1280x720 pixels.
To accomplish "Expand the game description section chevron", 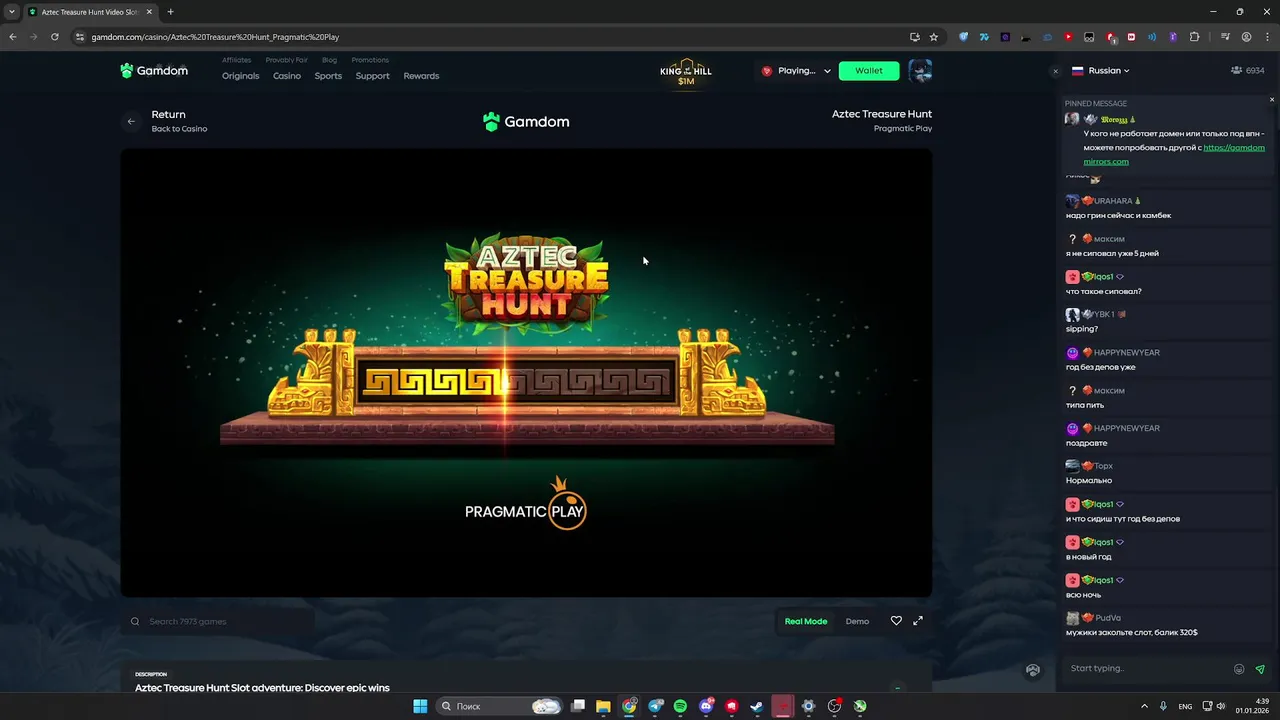I will pos(897,687).
